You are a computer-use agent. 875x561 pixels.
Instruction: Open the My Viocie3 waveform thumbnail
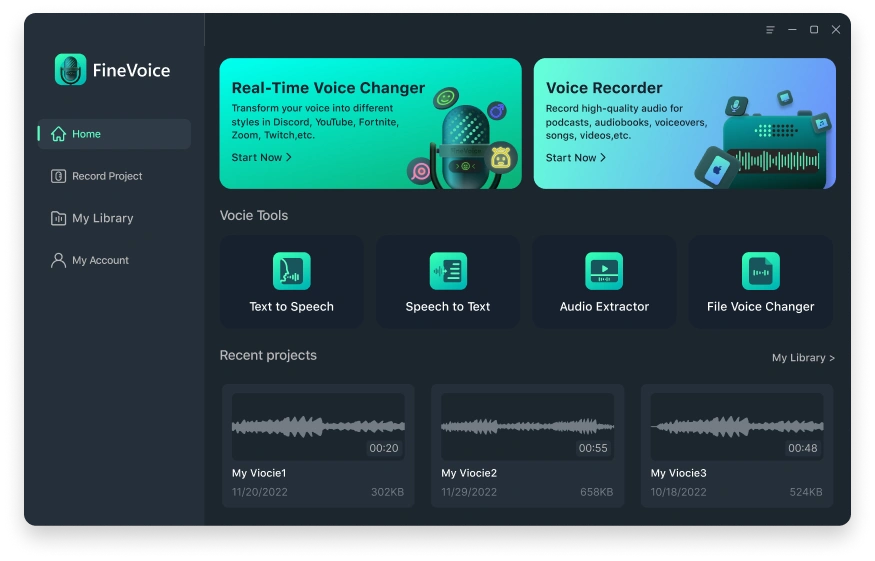tap(737, 426)
